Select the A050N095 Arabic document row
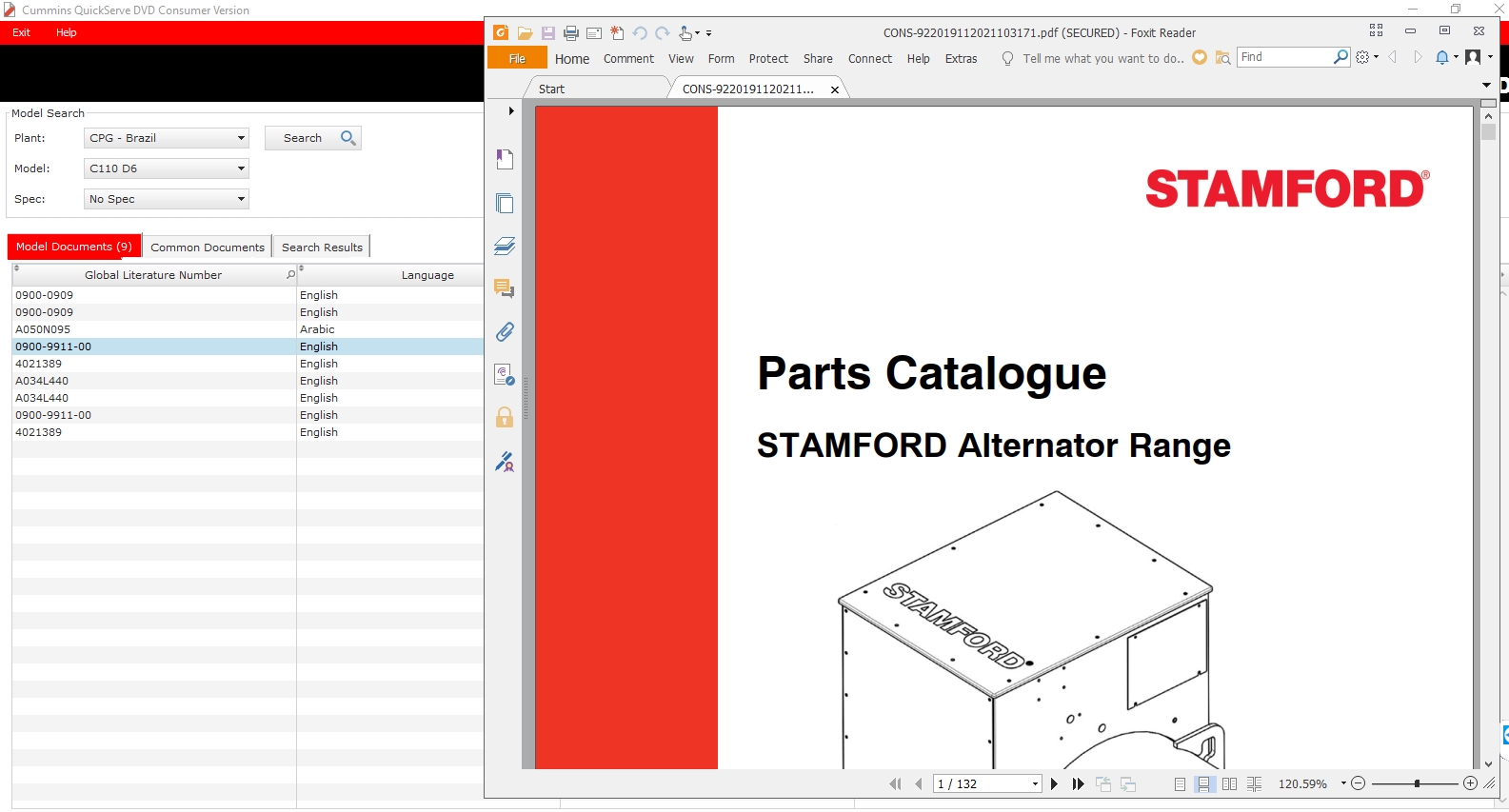Screen dimensions: 1509x812 click(248, 329)
